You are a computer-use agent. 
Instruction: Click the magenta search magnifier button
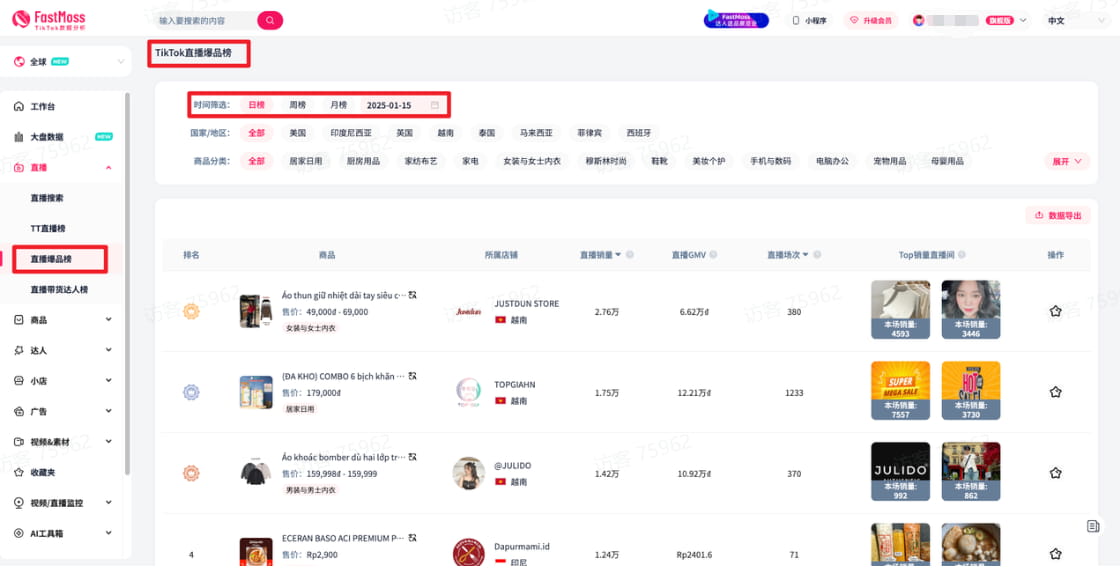click(x=269, y=20)
